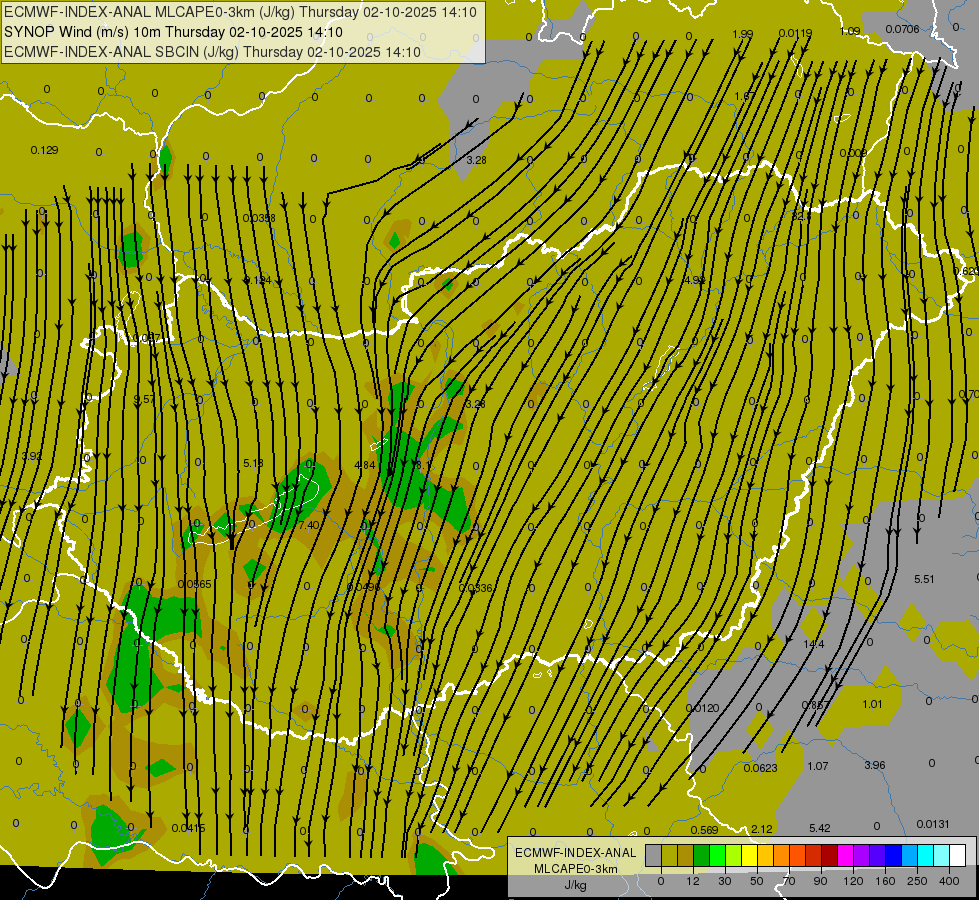Click the map value 0.0120
The image size is (979, 900).
tap(702, 708)
